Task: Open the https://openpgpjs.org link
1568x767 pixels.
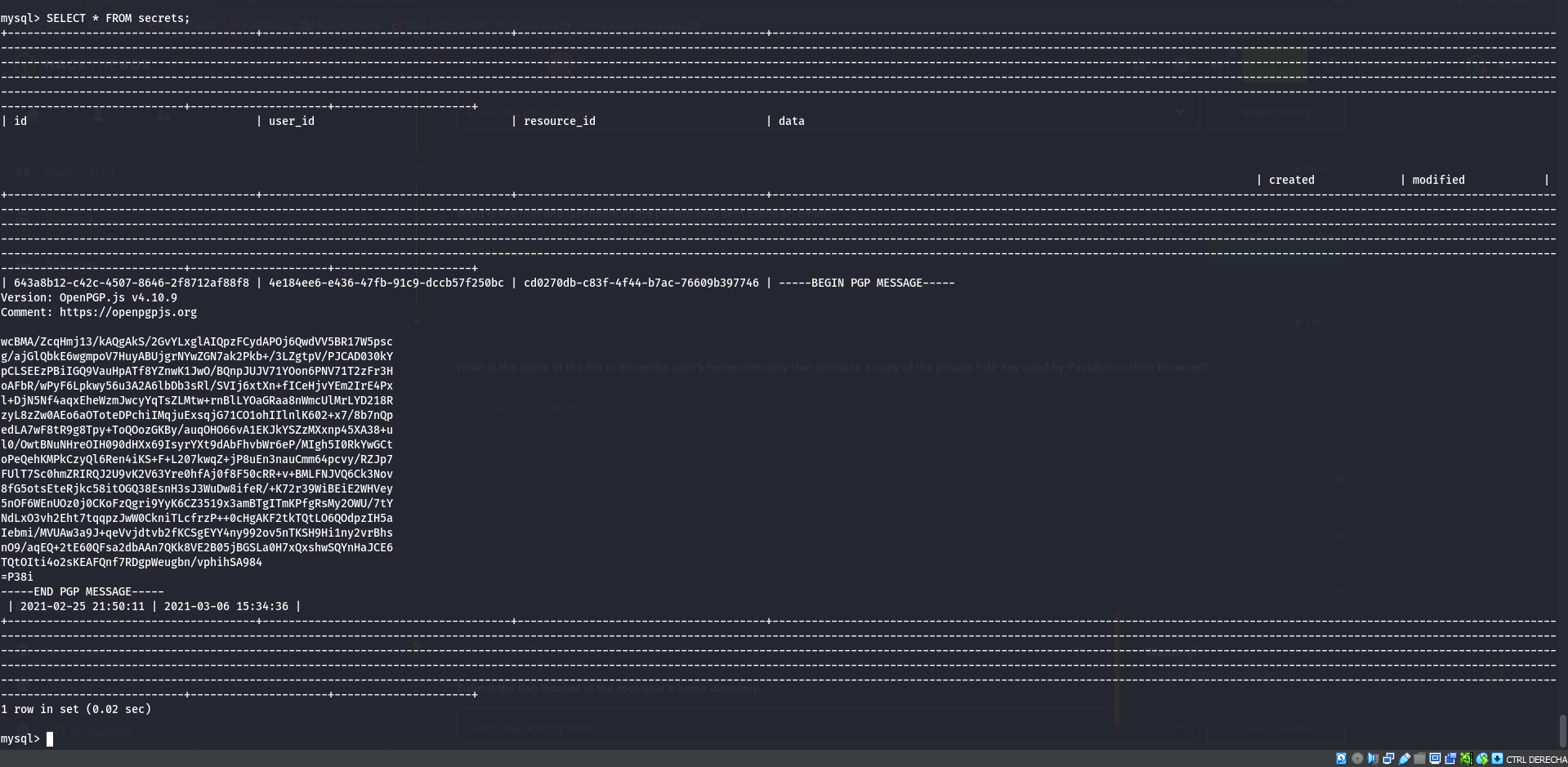Action: [x=127, y=312]
